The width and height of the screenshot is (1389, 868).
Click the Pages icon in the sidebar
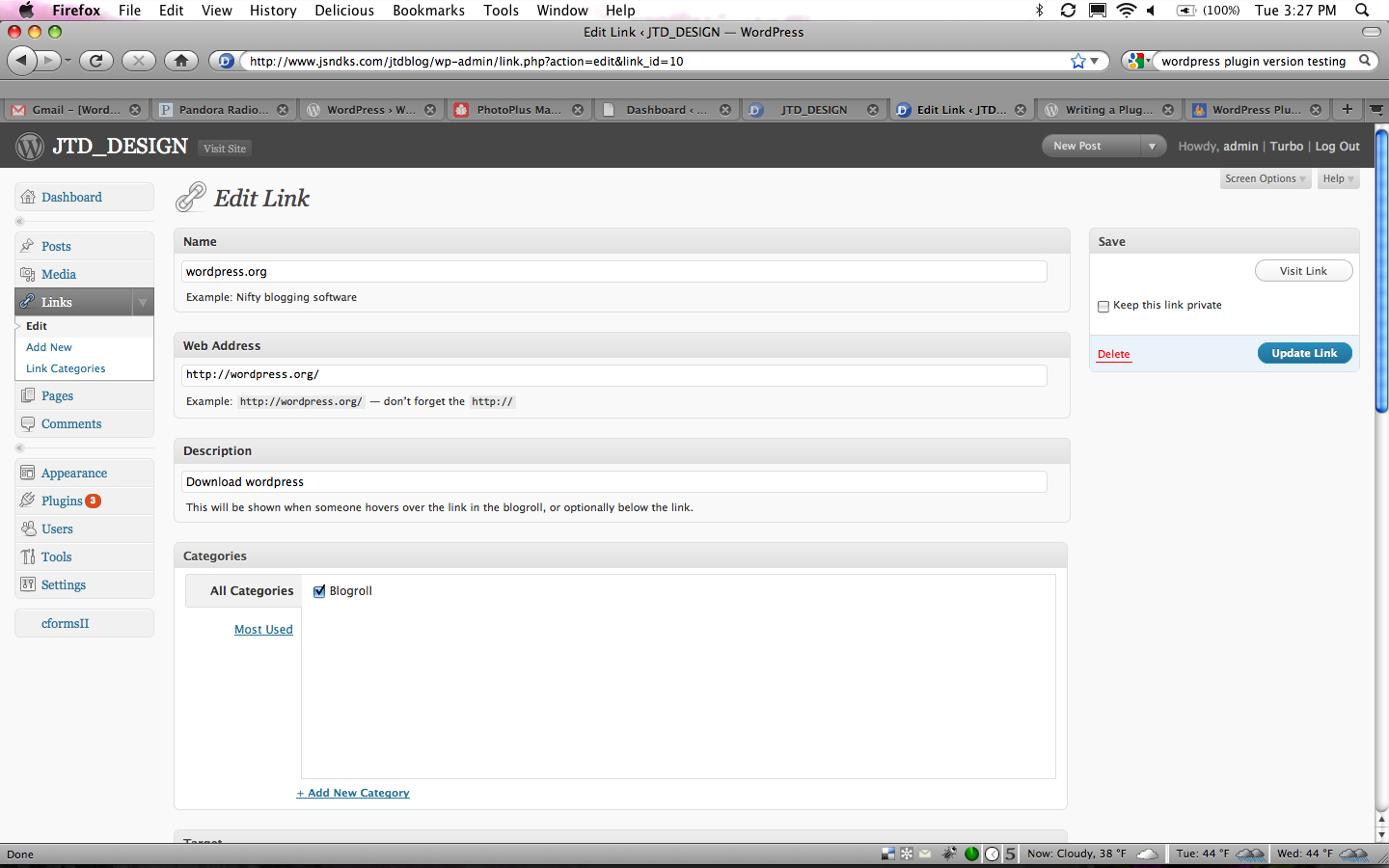tap(28, 395)
